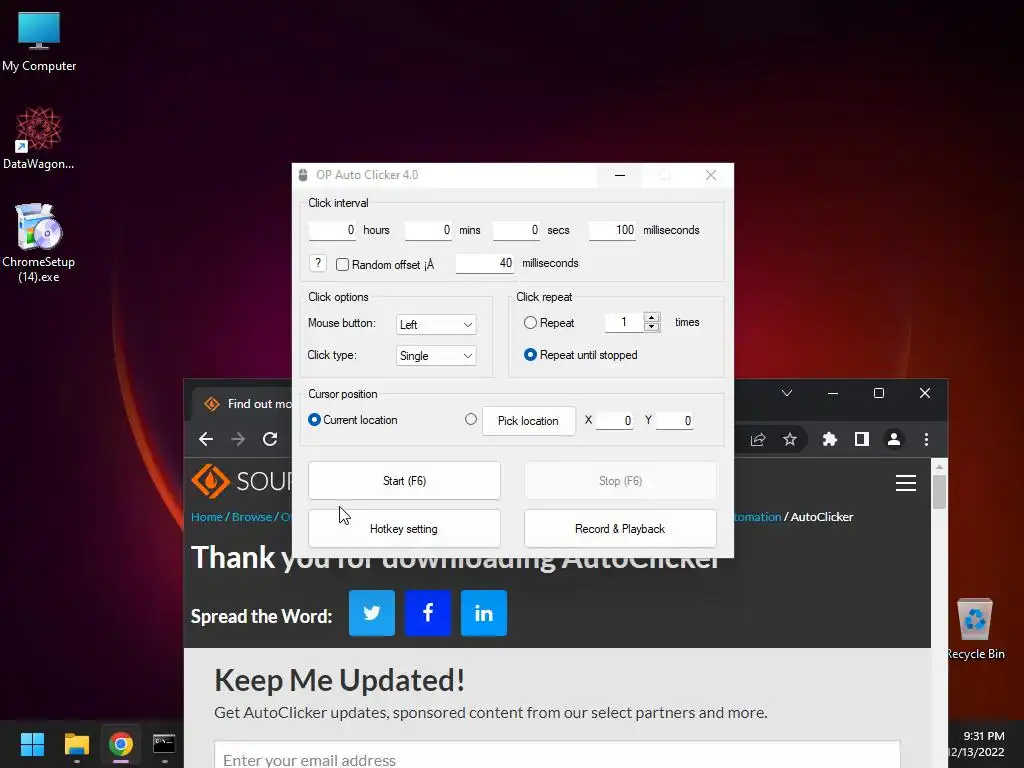Click the Chrome page scrollbar thumb
The width and height of the screenshot is (1024, 768).
click(939, 492)
